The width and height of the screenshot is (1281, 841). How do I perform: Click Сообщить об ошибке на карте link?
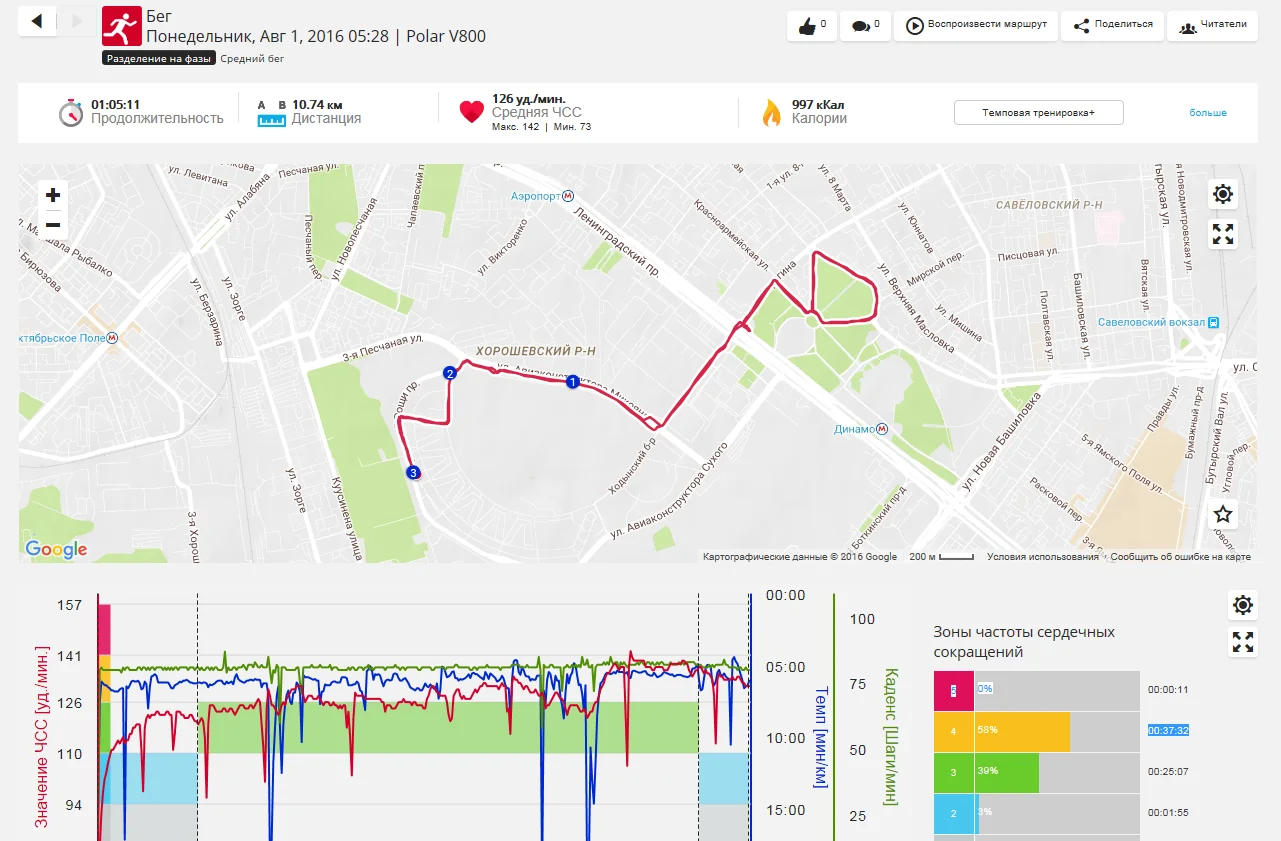click(x=1180, y=557)
